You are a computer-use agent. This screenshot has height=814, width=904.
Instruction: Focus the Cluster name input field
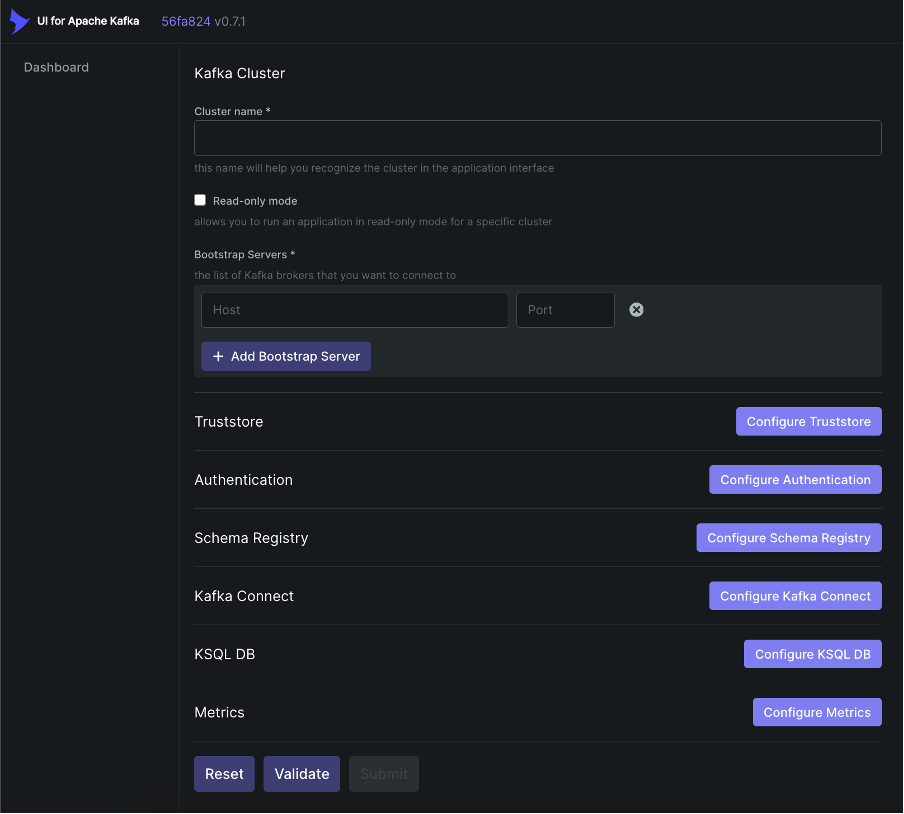[537, 138]
